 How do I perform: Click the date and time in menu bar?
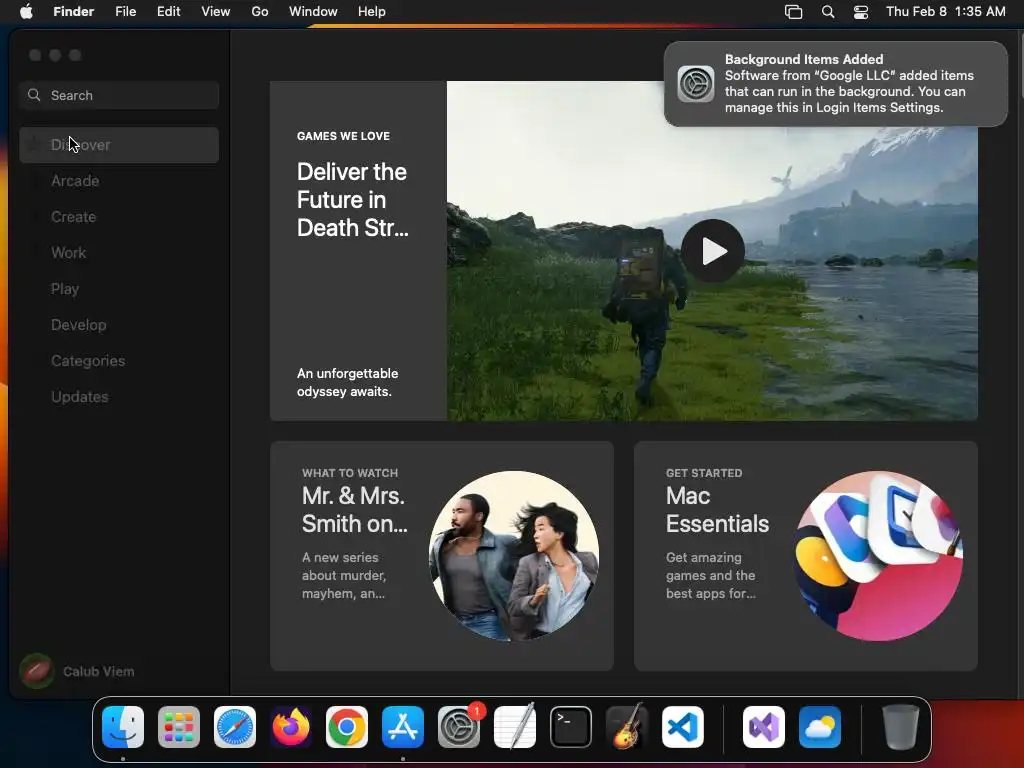pos(946,11)
